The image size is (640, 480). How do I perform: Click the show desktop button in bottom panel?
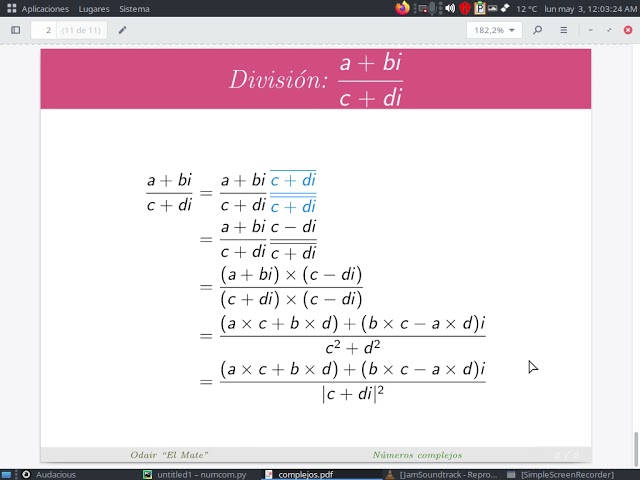pyautogui.click(x=6, y=475)
